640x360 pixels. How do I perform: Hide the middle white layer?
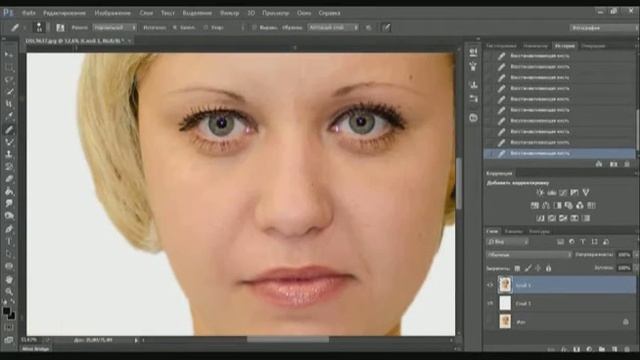(x=491, y=303)
